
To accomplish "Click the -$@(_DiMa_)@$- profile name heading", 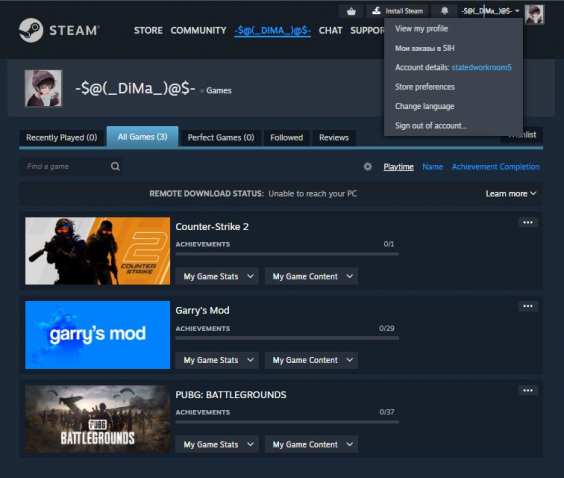I will [135, 88].
